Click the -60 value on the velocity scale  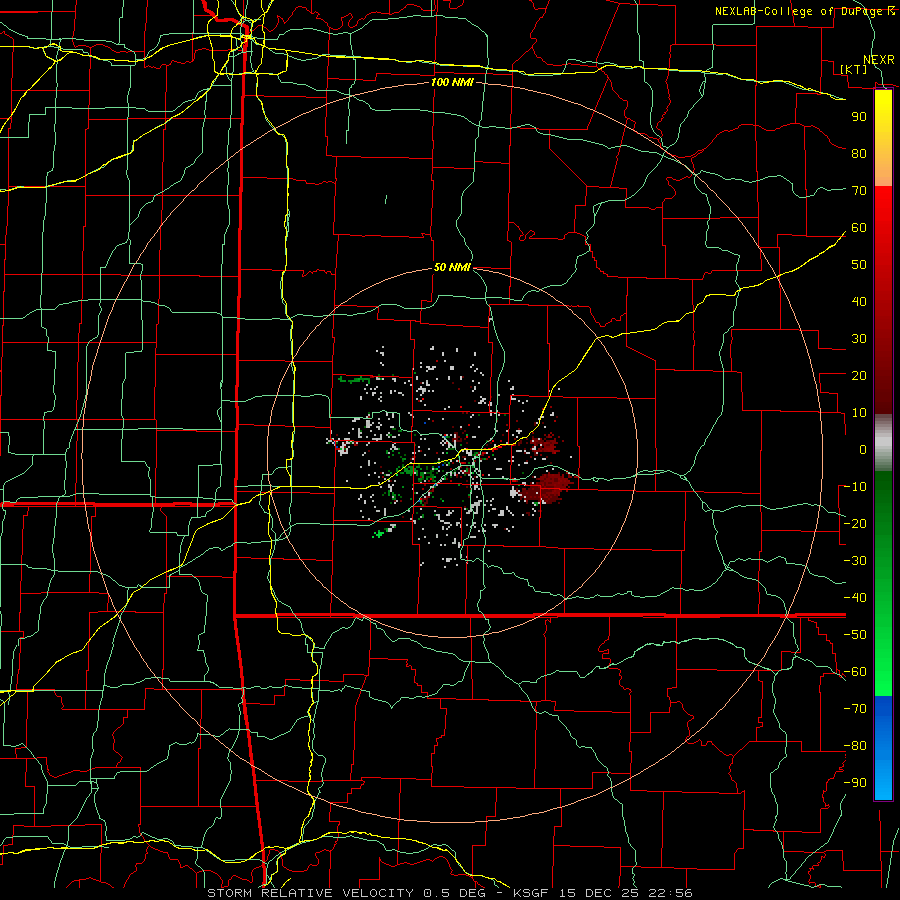pos(855,672)
